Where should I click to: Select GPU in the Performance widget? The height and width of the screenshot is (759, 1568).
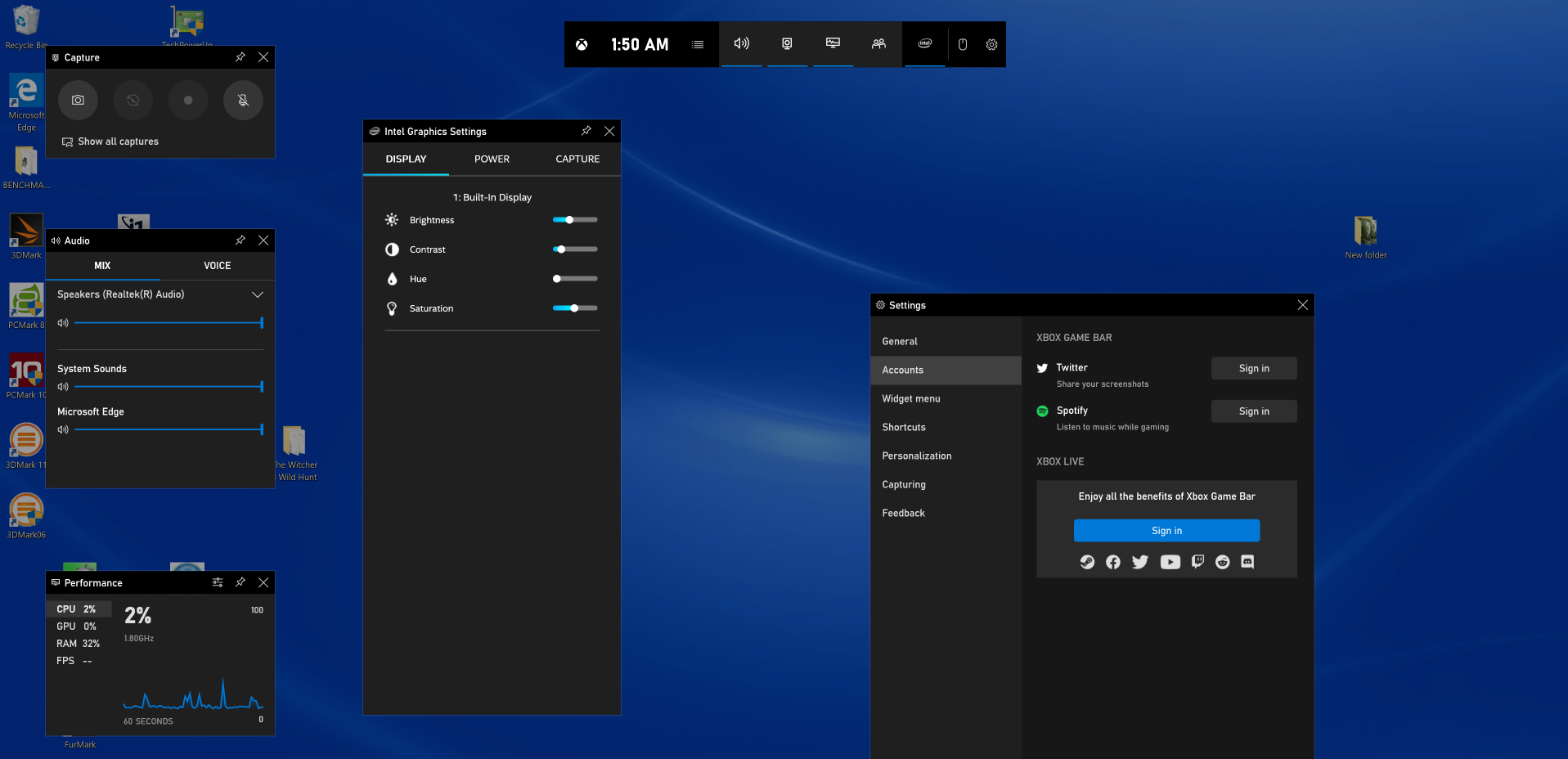[79, 627]
